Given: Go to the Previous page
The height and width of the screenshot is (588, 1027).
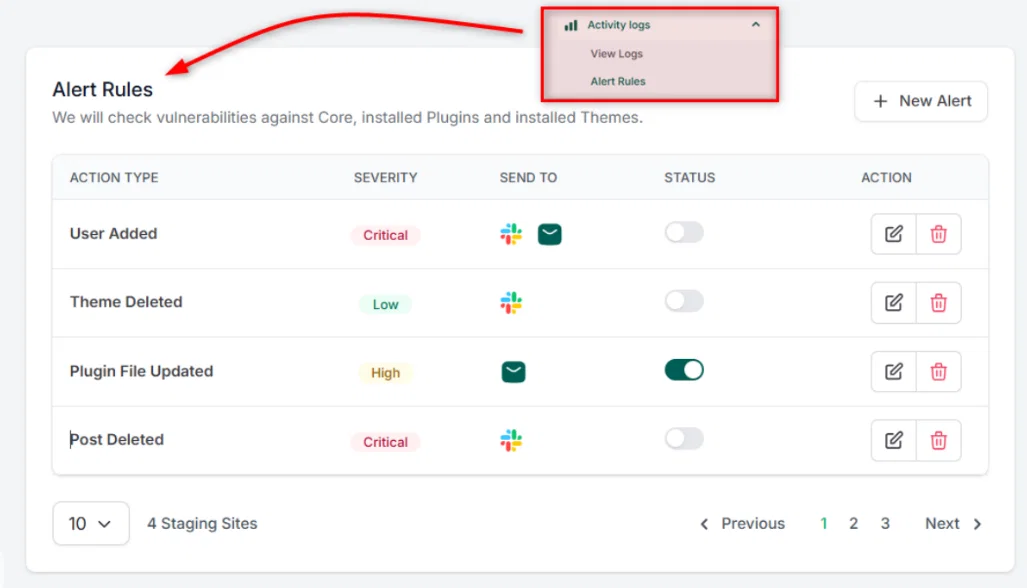Looking at the screenshot, I should click(x=742, y=523).
